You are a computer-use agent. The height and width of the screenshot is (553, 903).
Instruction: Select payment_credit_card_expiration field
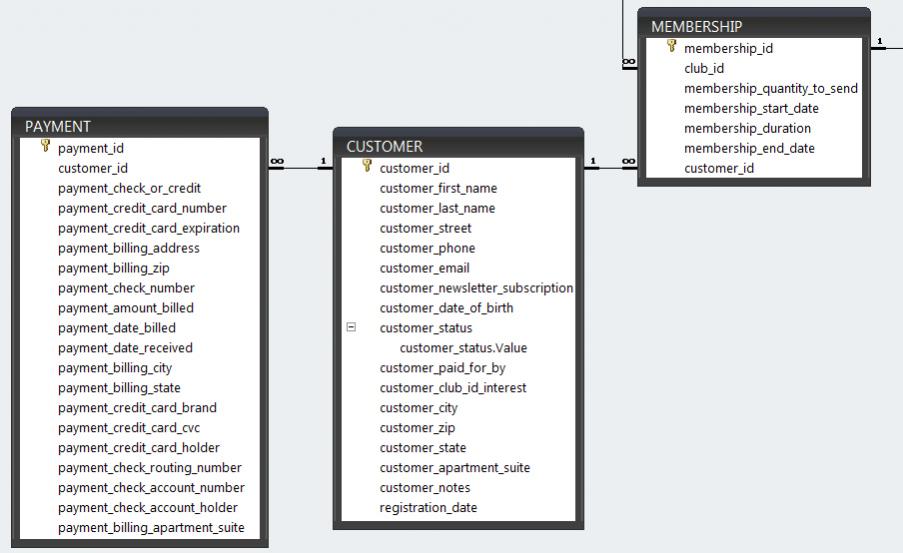point(149,228)
